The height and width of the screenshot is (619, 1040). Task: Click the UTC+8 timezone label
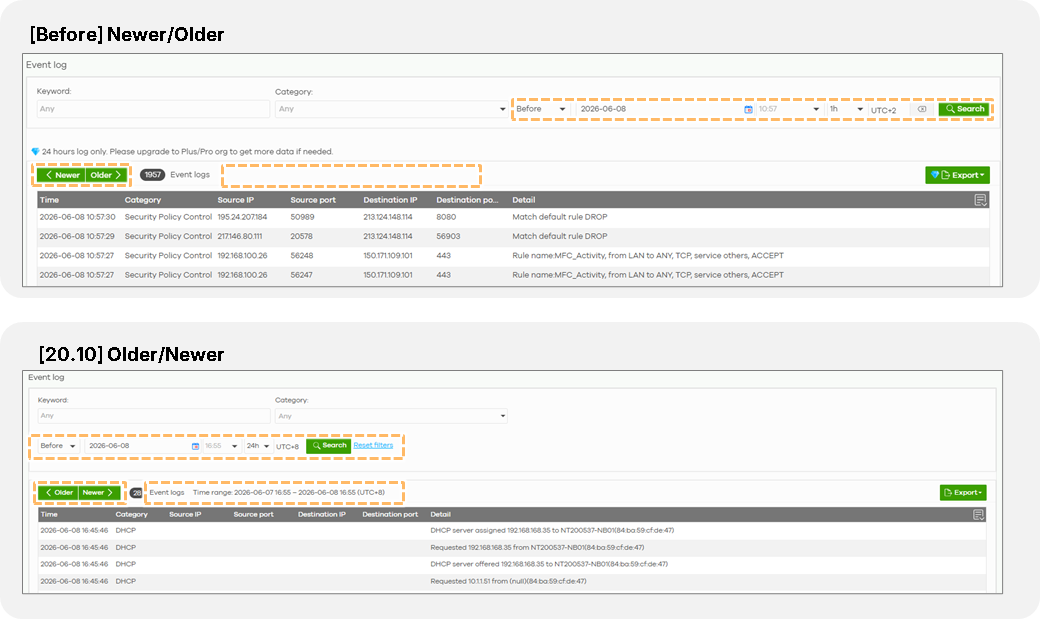(287, 447)
